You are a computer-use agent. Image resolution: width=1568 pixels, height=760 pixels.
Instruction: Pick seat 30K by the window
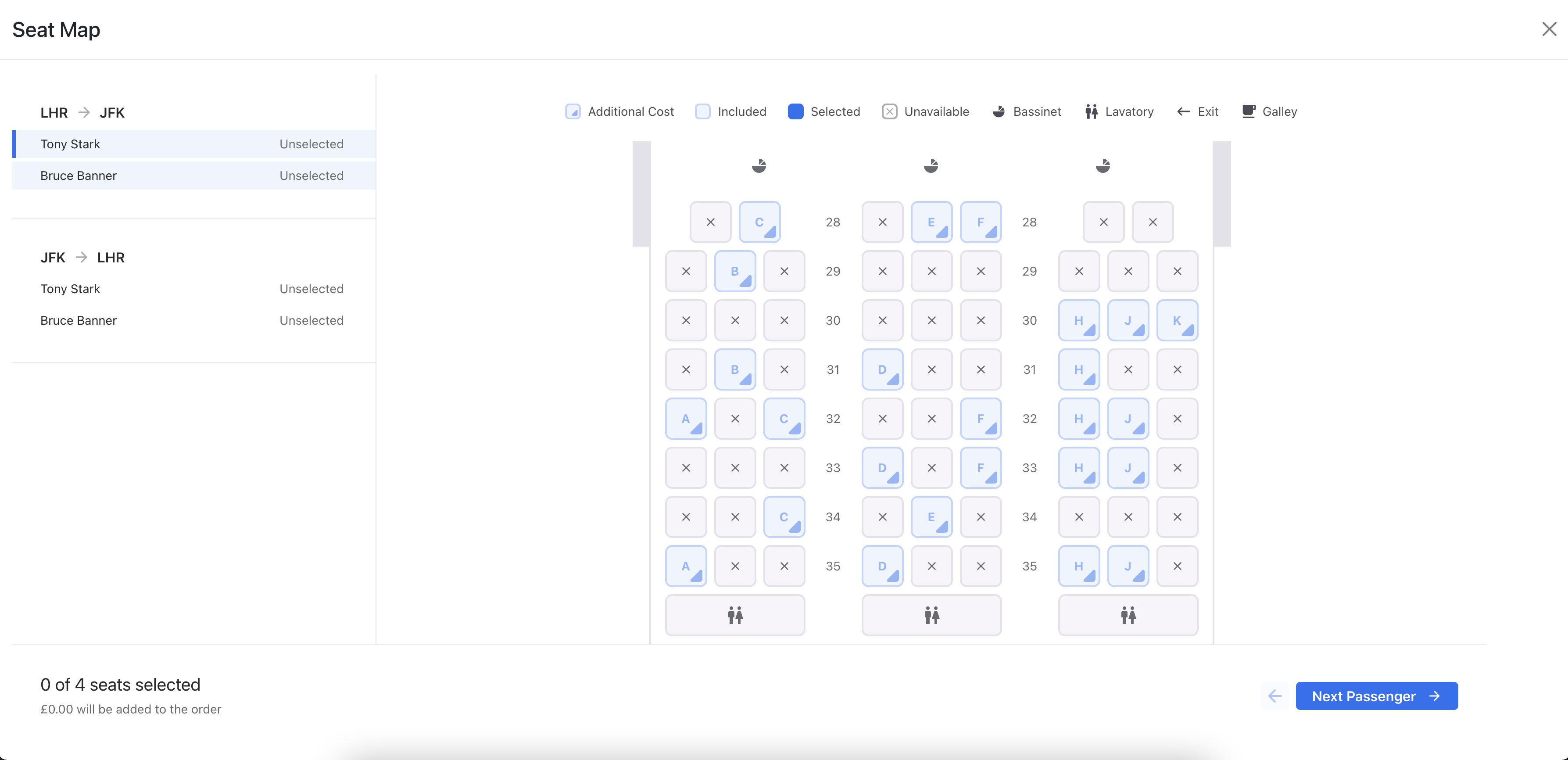point(1177,320)
